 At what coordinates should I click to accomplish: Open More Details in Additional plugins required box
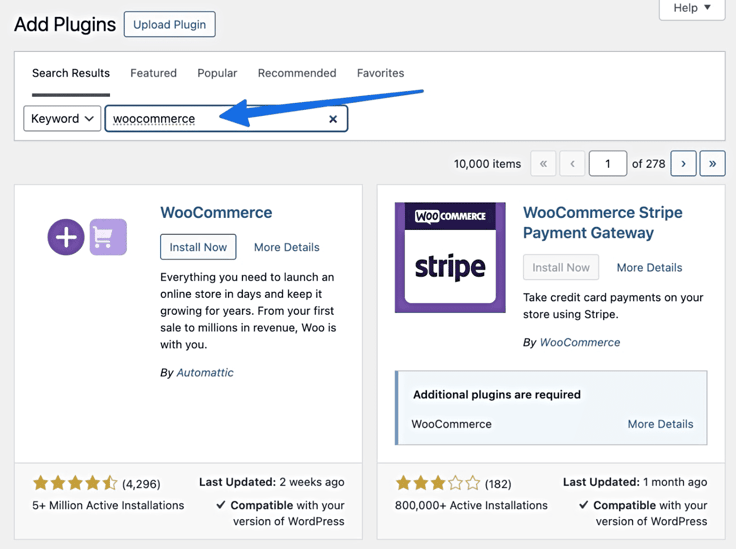660,424
